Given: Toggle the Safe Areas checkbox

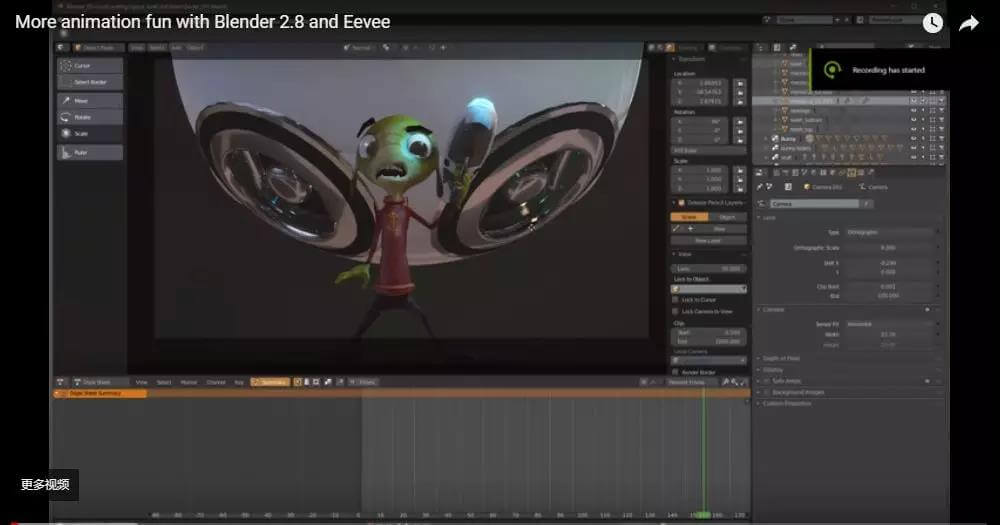Looking at the screenshot, I should [767, 381].
